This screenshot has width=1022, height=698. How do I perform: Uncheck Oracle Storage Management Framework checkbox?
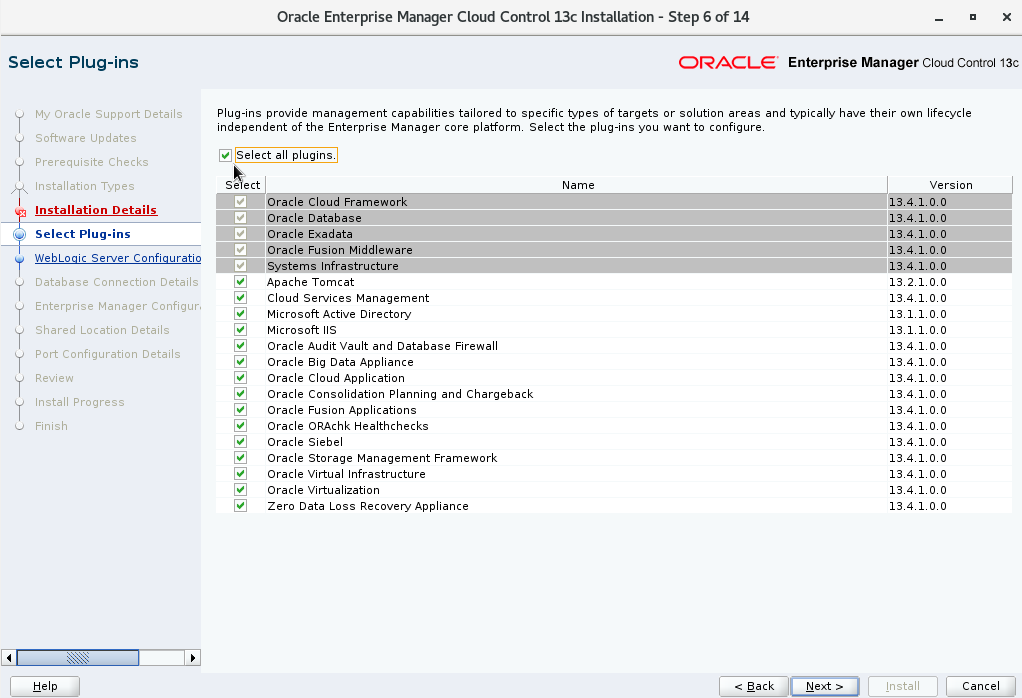click(241, 458)
